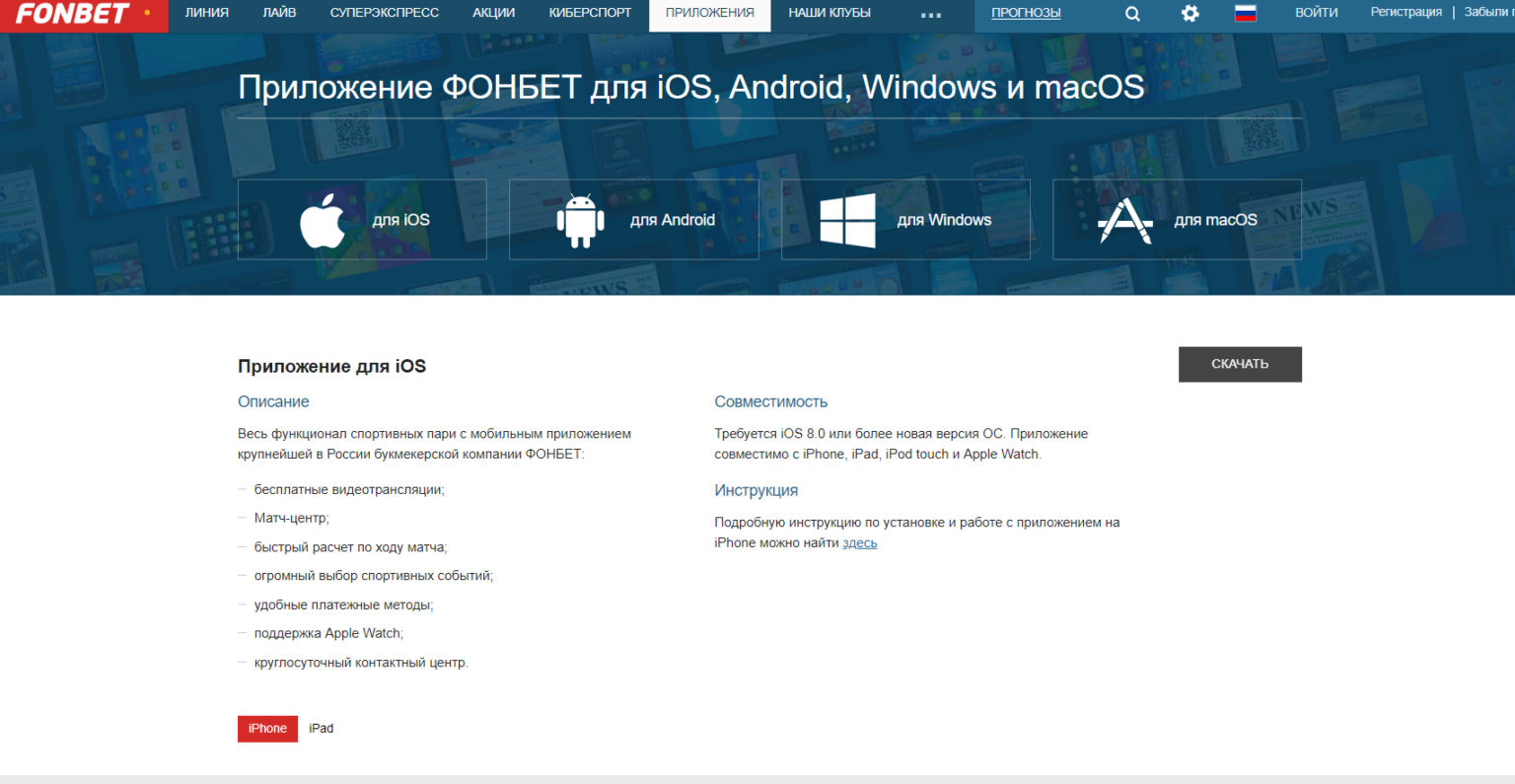Screen dimensions: 1515x784
Task: Click the СКАЧАТЬ download button
Action: [1240, 364]
